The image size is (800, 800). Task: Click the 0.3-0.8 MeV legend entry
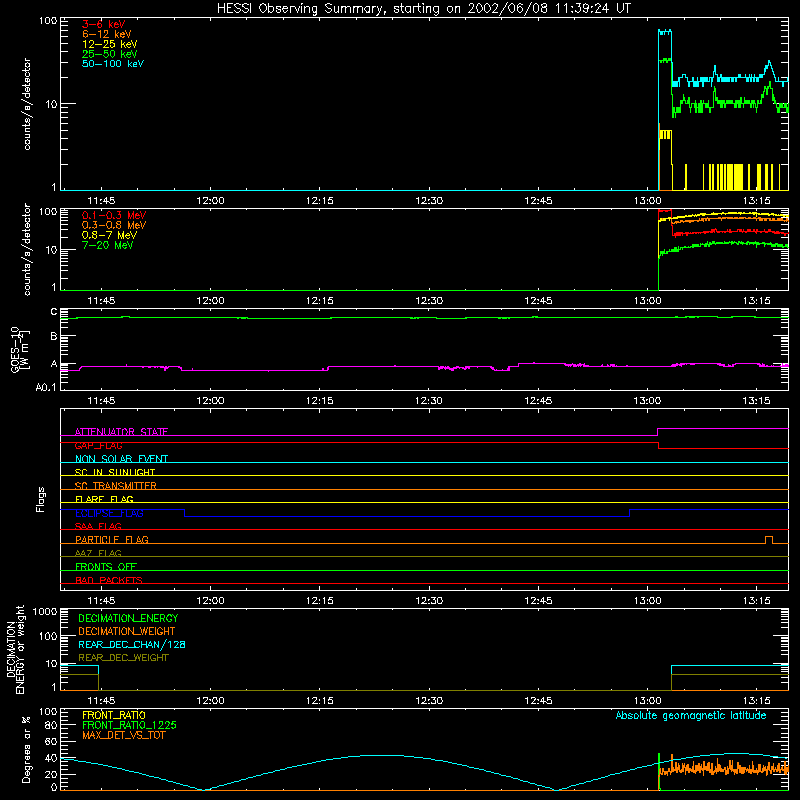tap(114, 225)
